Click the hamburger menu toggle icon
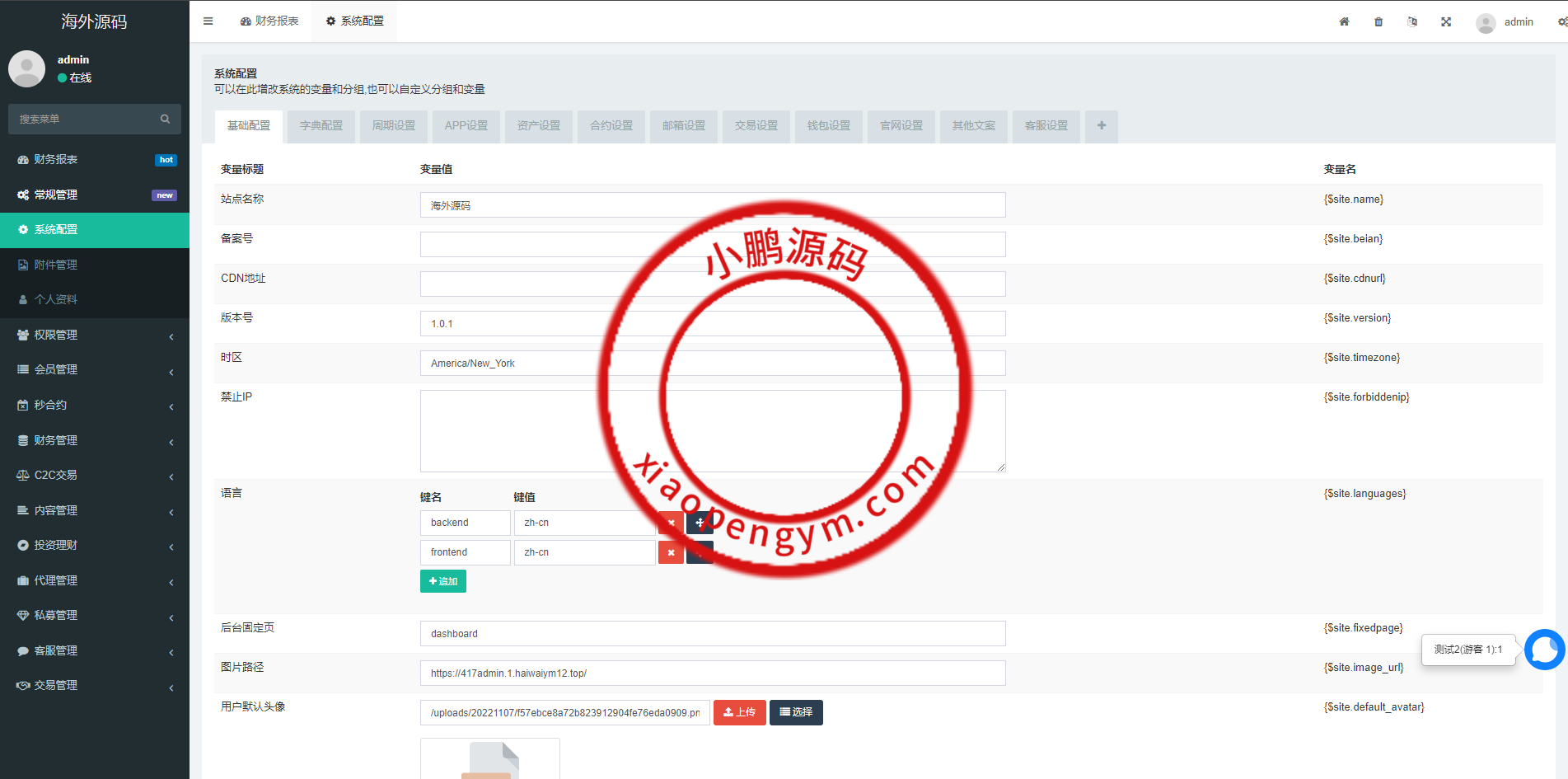Screen dimensions: 1568x779 [x=208, y=21]
